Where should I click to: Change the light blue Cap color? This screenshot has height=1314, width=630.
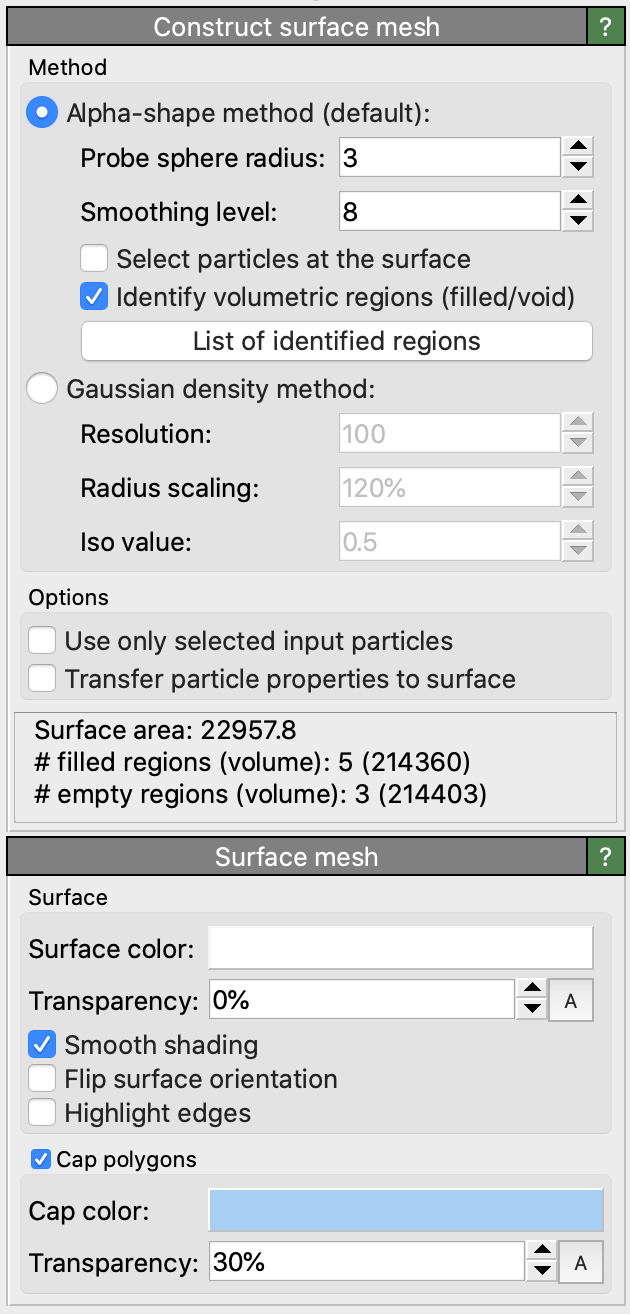(x=405, y=1211)
